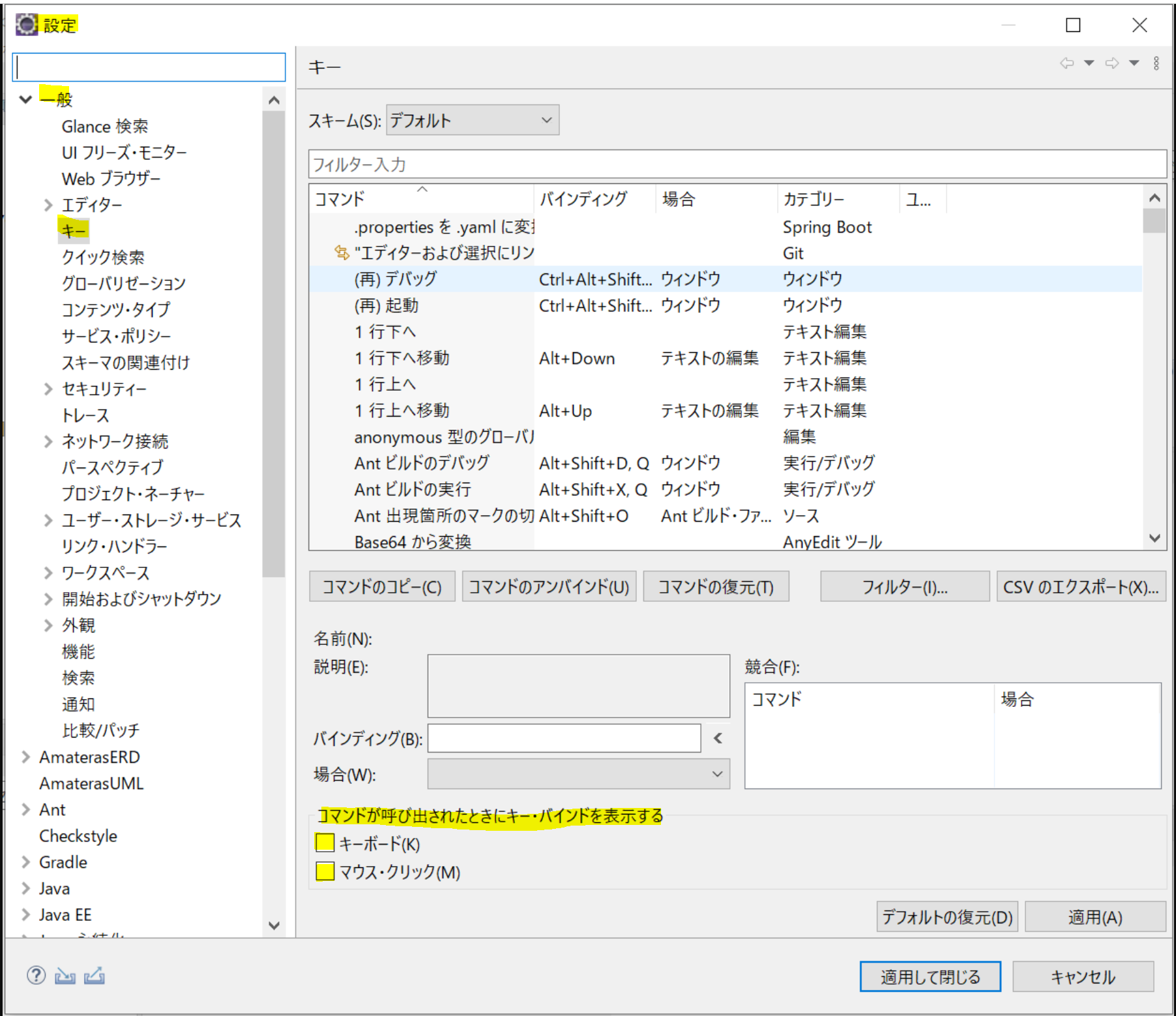
Task: Expand the エディター tree node
Action: (x=49, y=204)
